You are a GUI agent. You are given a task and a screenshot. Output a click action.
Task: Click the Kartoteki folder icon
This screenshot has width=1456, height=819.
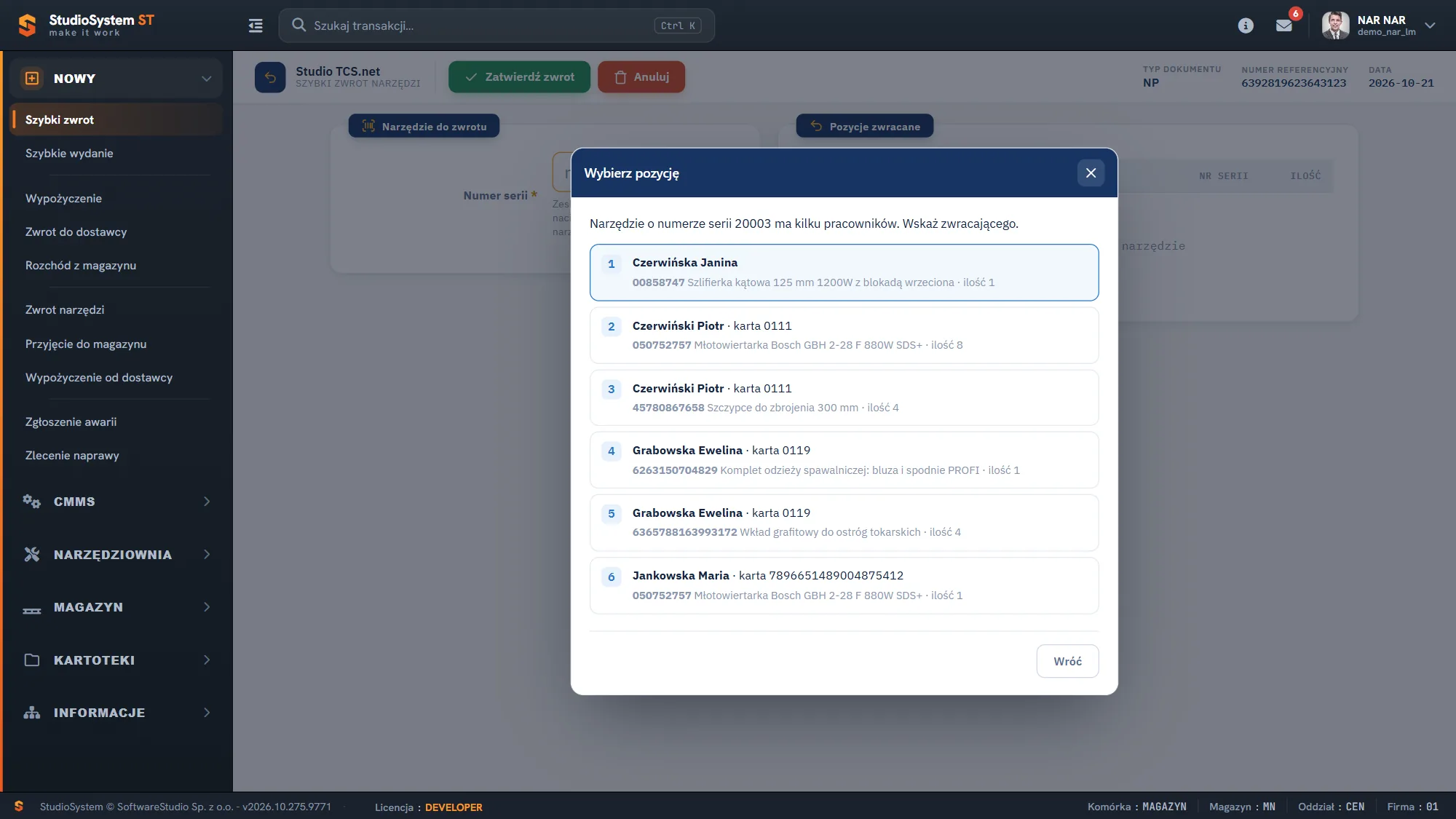click(x=31, y=660)
